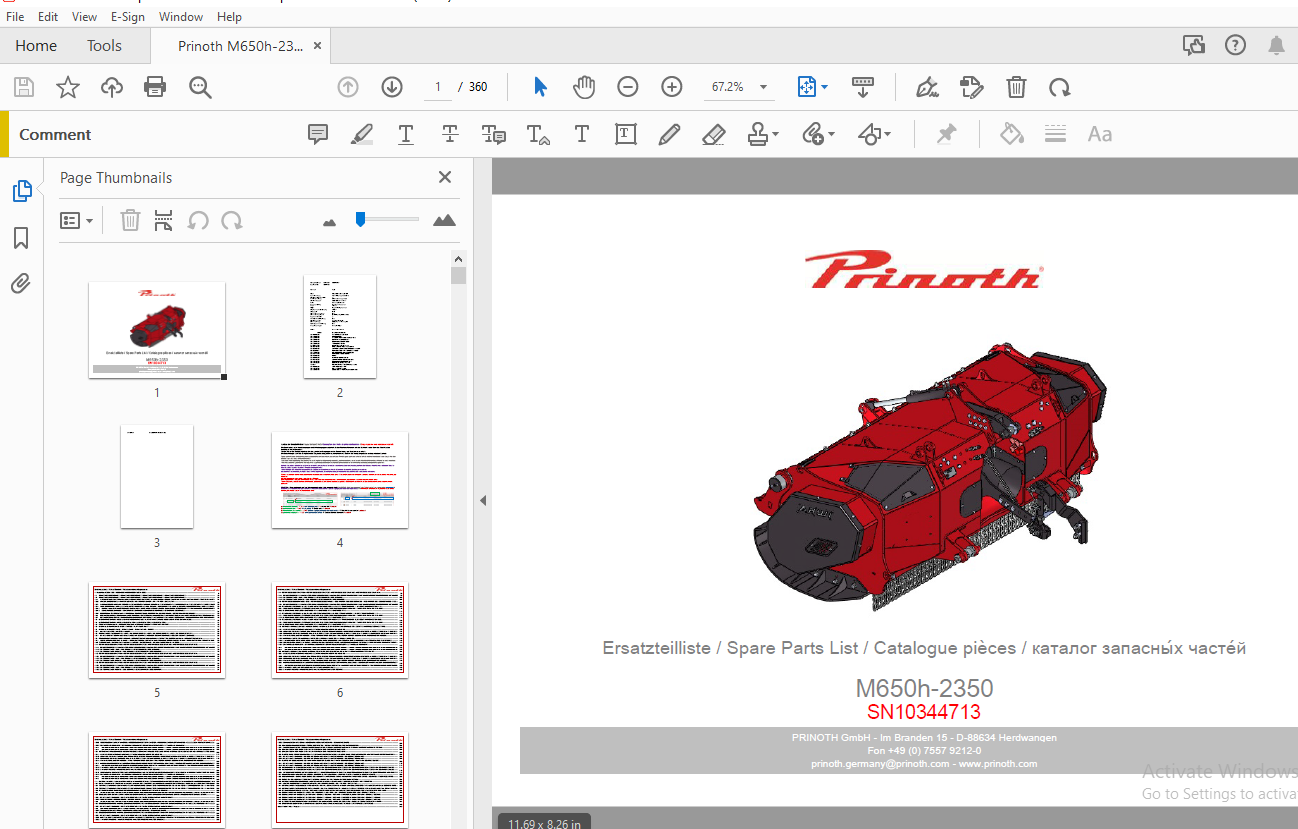Select page 4 thumbnail
Screen dimensions: 1298x829
340,480
